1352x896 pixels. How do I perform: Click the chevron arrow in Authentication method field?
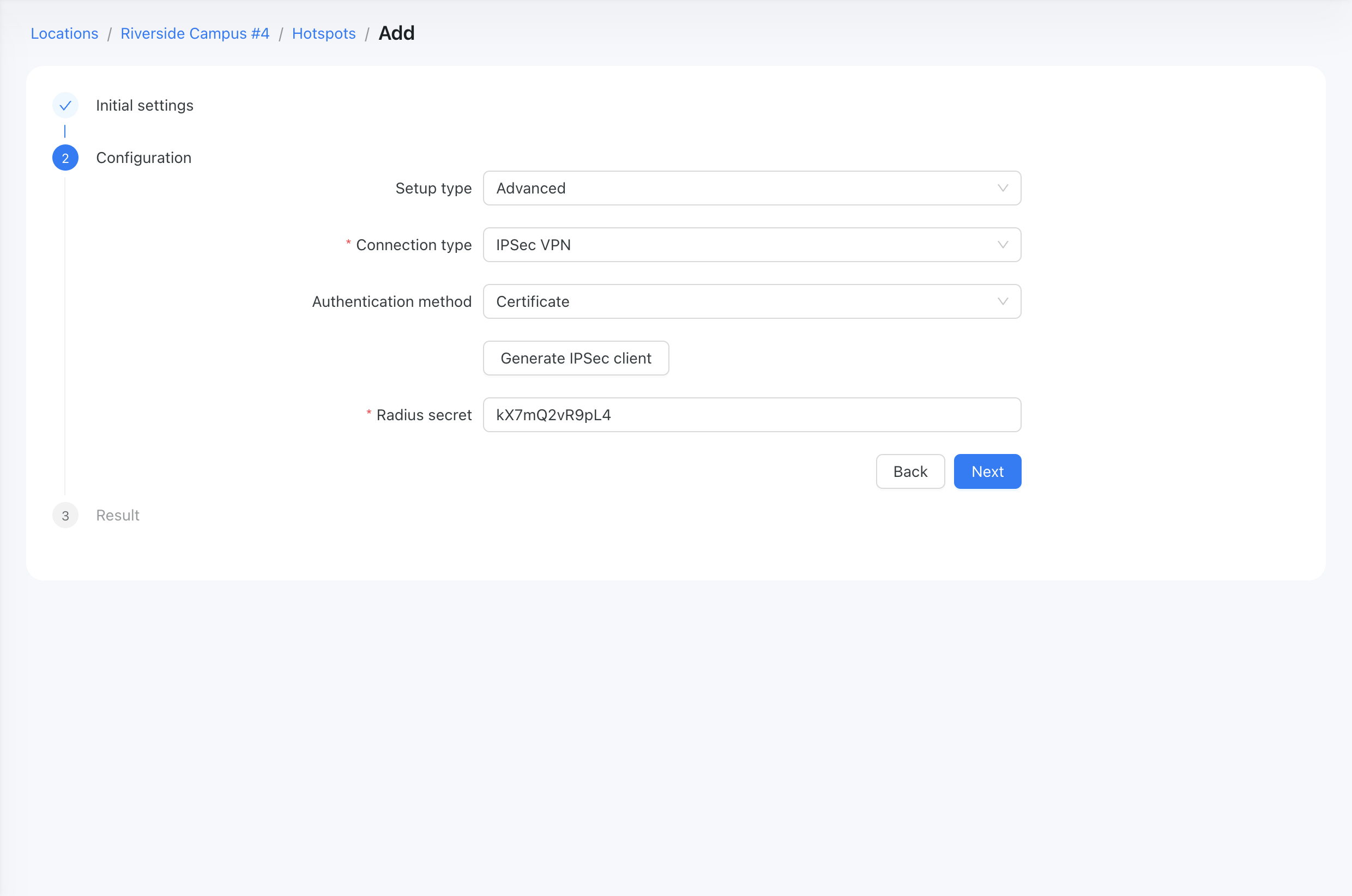coord(1003,301)
